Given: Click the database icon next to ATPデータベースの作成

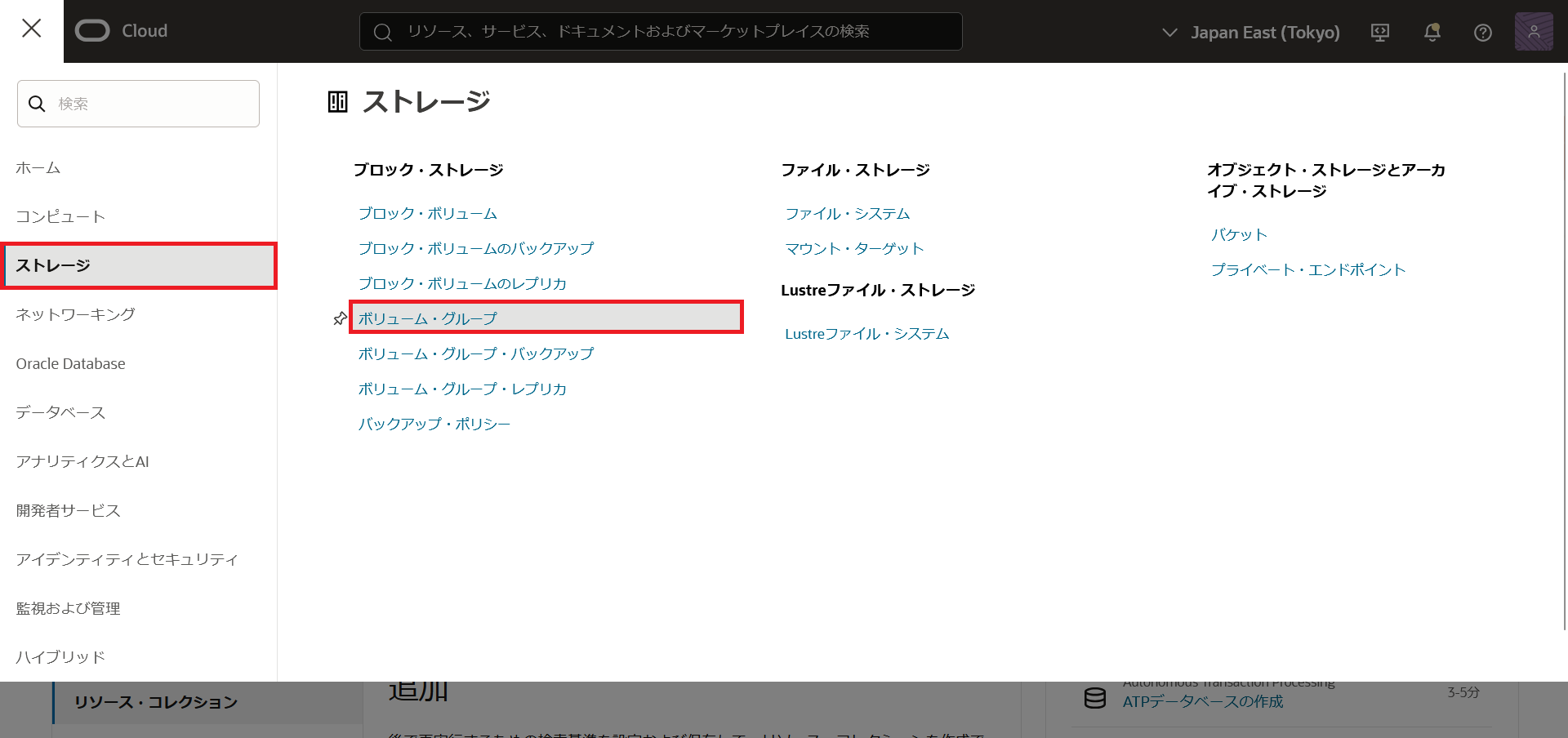Looking at the screenshot, I should click(x=1094, y=698).
